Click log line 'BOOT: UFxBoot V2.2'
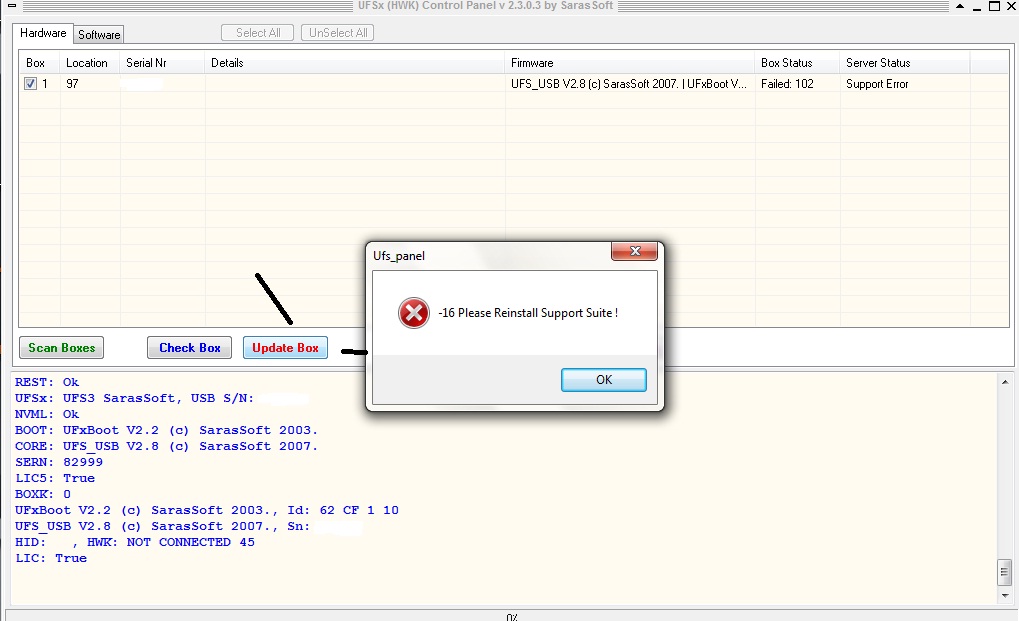The image size is (1019, 621). tap(166, 431)
